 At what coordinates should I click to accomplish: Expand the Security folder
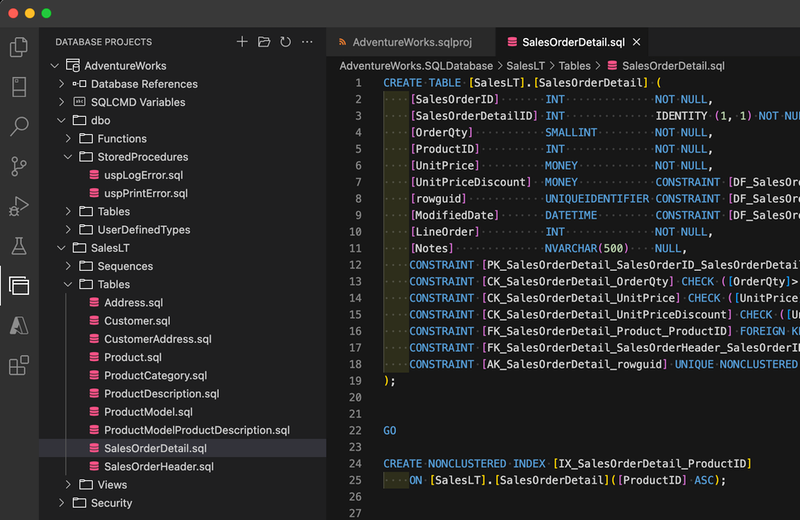click(62, 503)
